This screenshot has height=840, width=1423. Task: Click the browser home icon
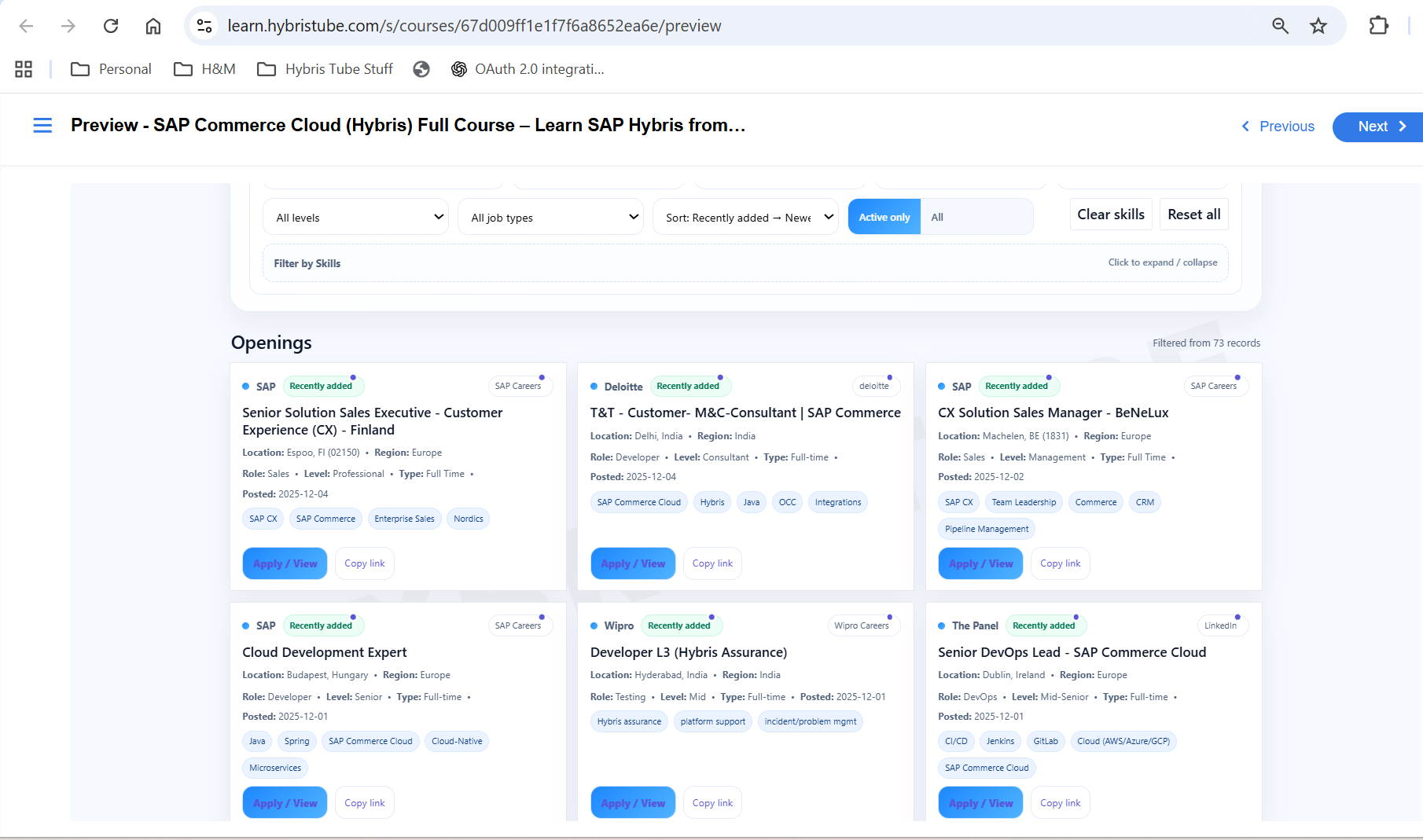153,25
